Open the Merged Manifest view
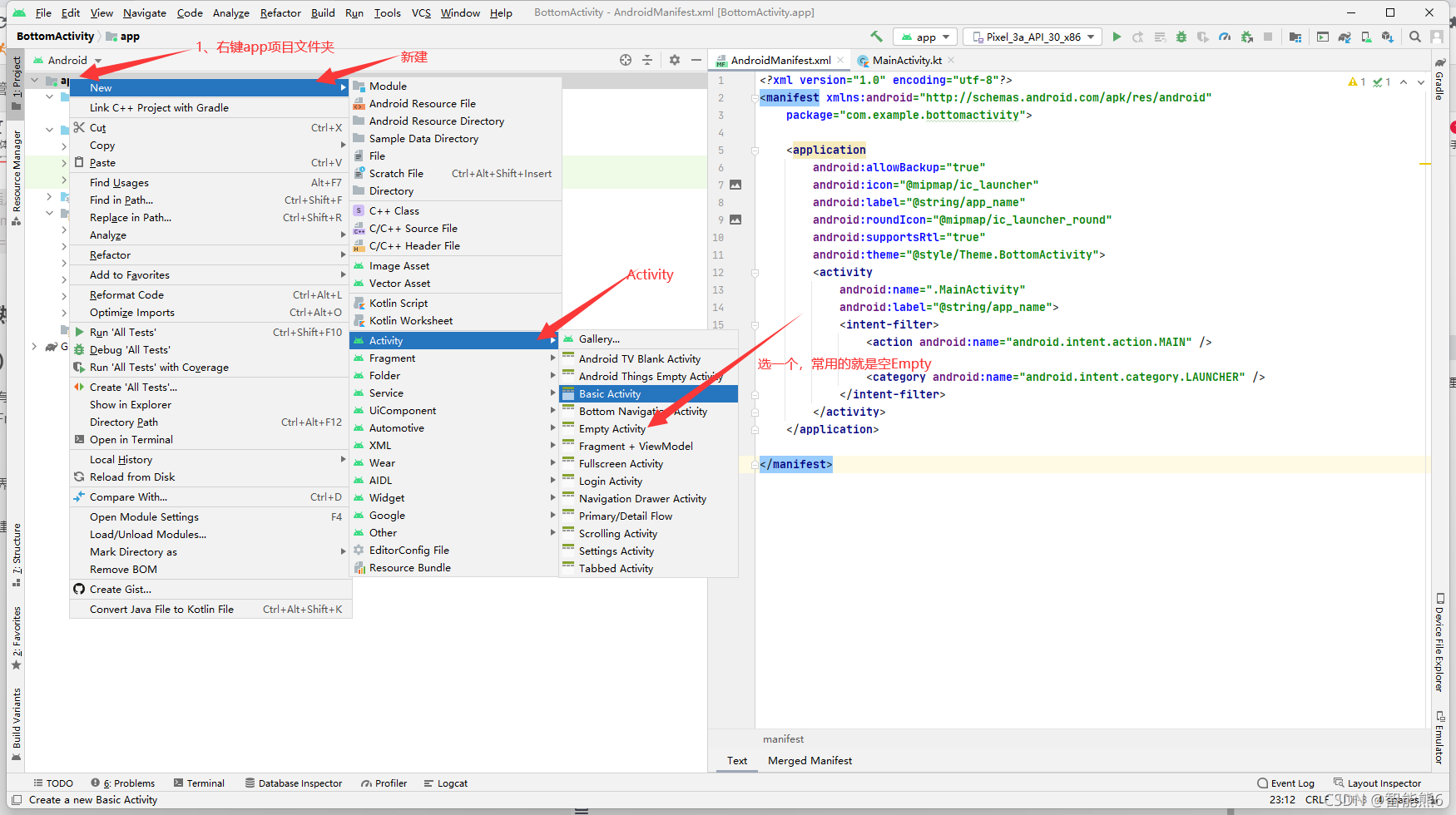The image size is (1456, 815). 810,761
